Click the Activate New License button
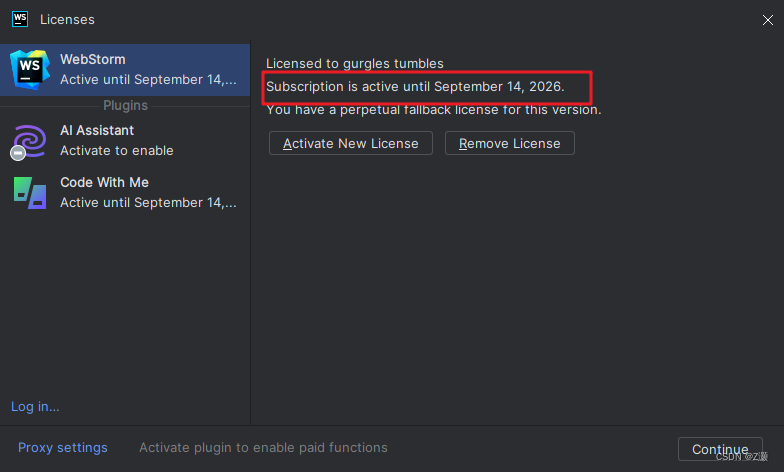Viewport: 784px width, 472px height. [x=350, y=144]
